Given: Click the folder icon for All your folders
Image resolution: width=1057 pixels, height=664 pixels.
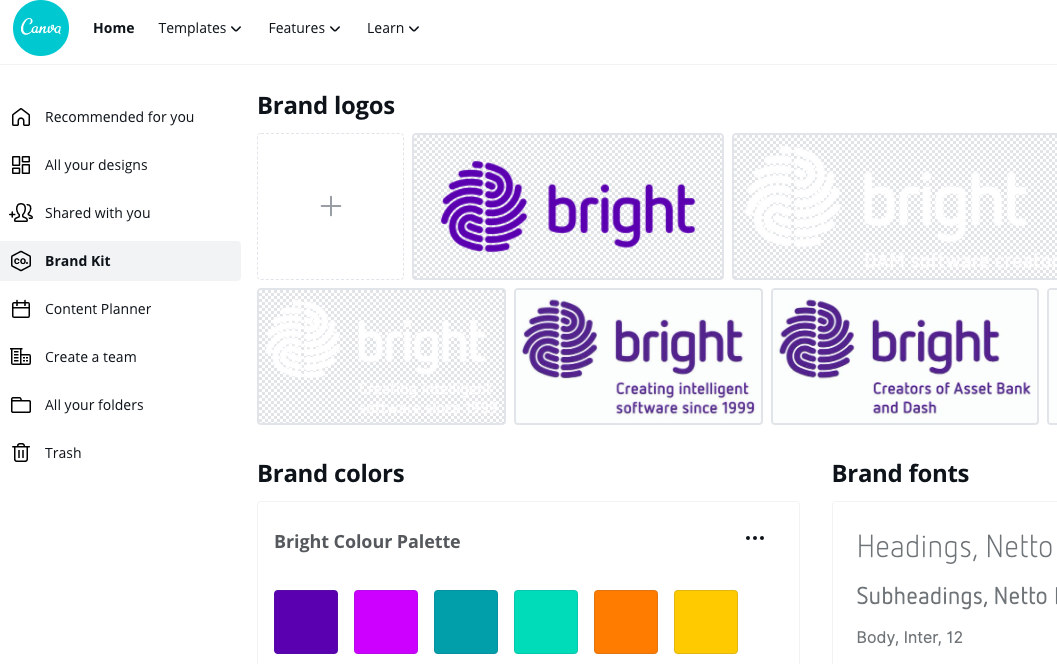Looking at the screenshot, I should (x=21, y=405).
